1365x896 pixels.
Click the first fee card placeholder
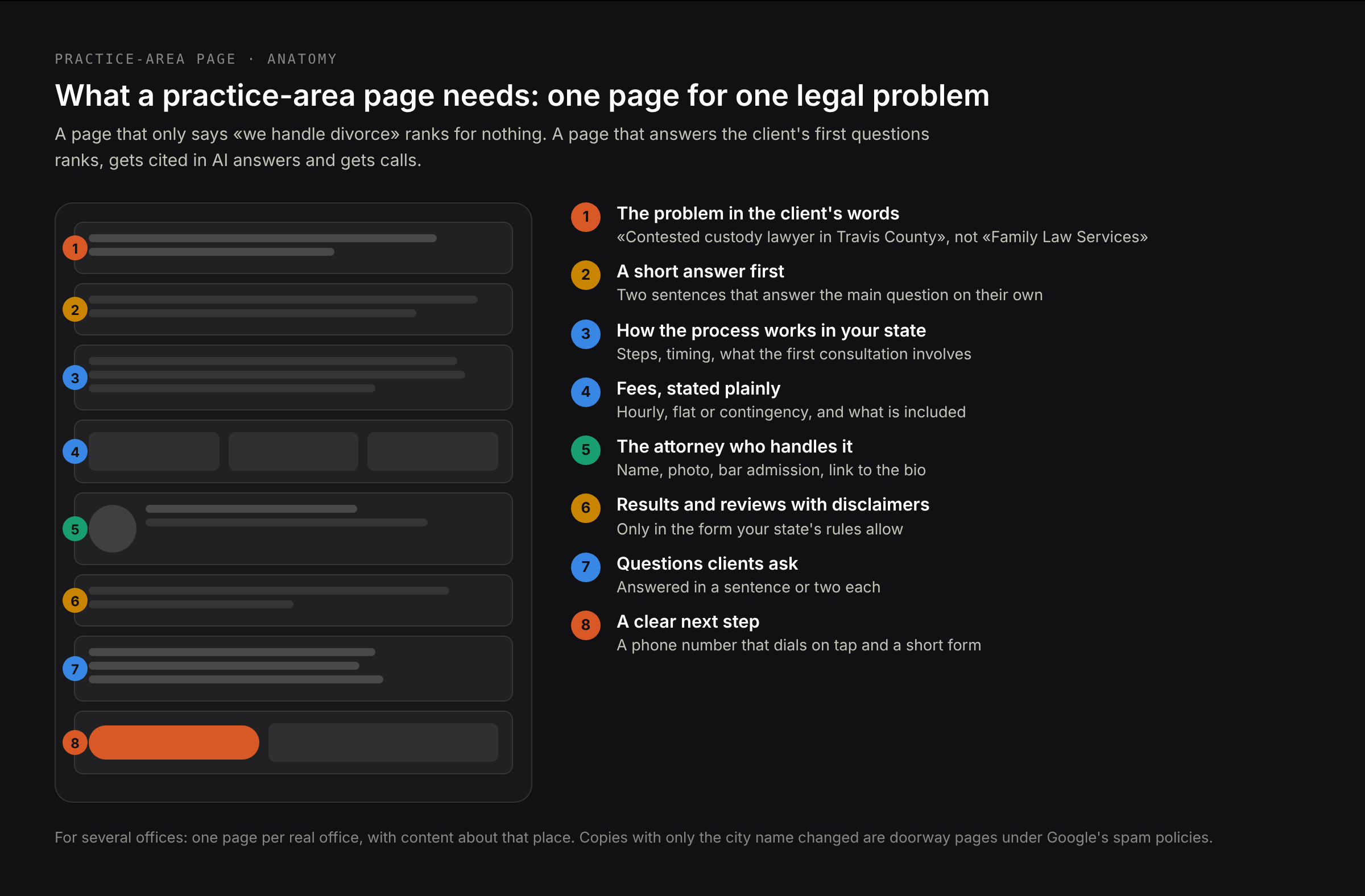[154, 452]
